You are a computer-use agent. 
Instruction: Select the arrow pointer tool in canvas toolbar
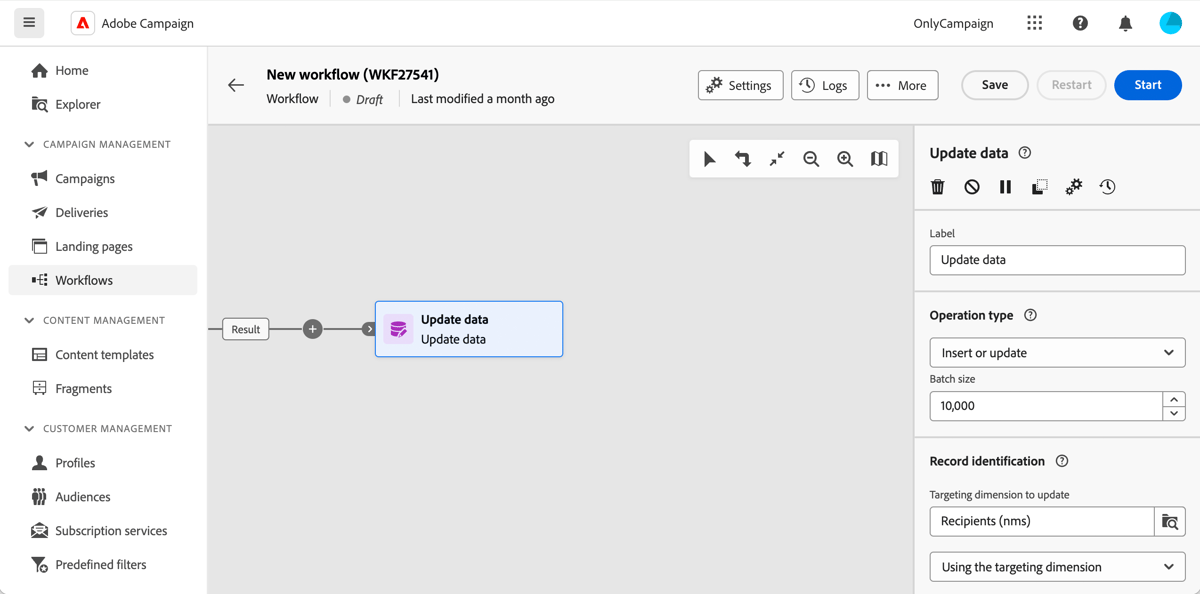tap(710, 158)
